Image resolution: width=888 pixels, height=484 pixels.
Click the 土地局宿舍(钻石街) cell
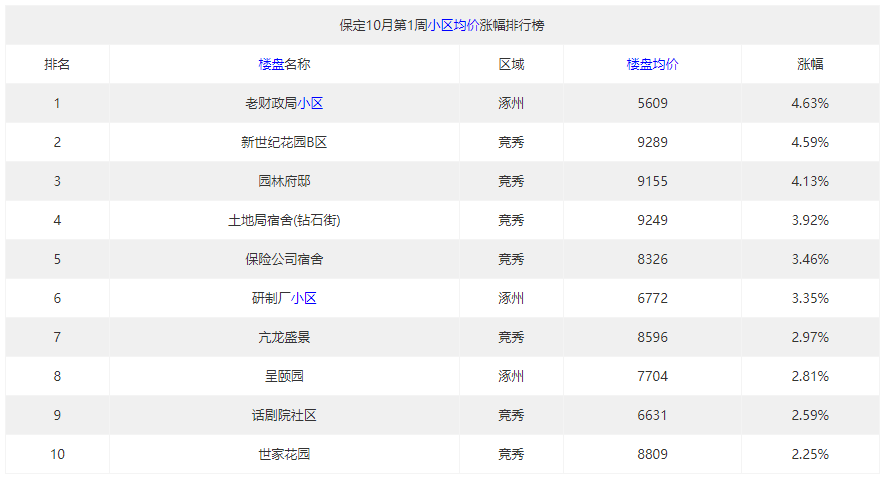point(284,221)
